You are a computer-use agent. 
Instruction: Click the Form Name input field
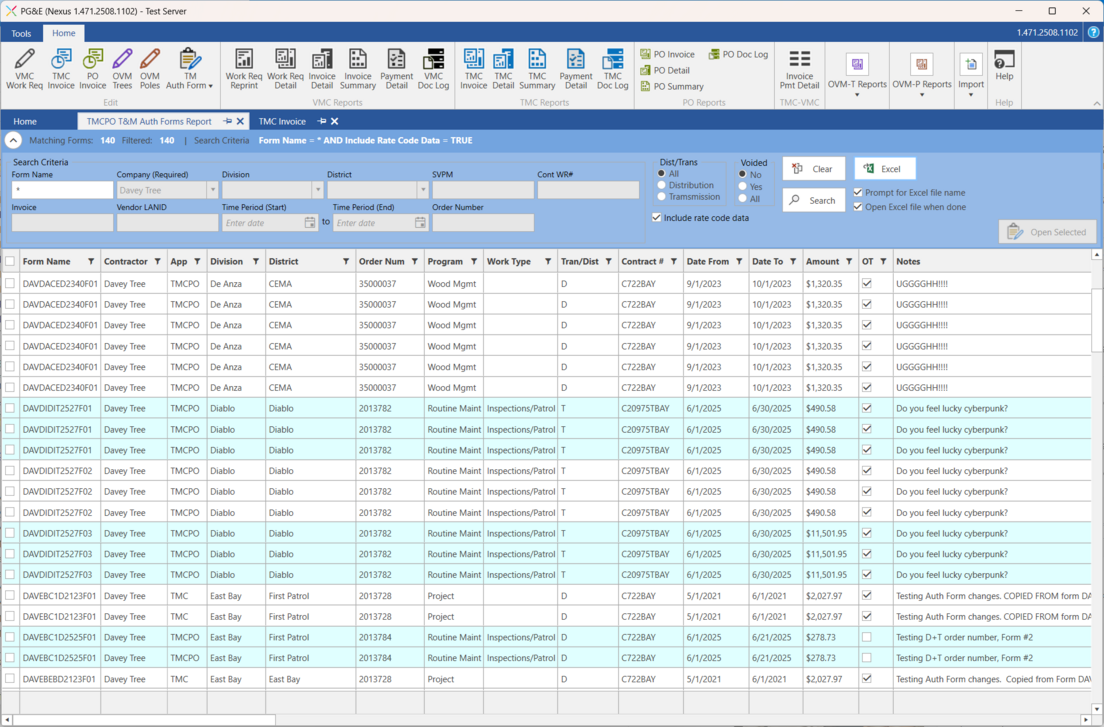62,190
